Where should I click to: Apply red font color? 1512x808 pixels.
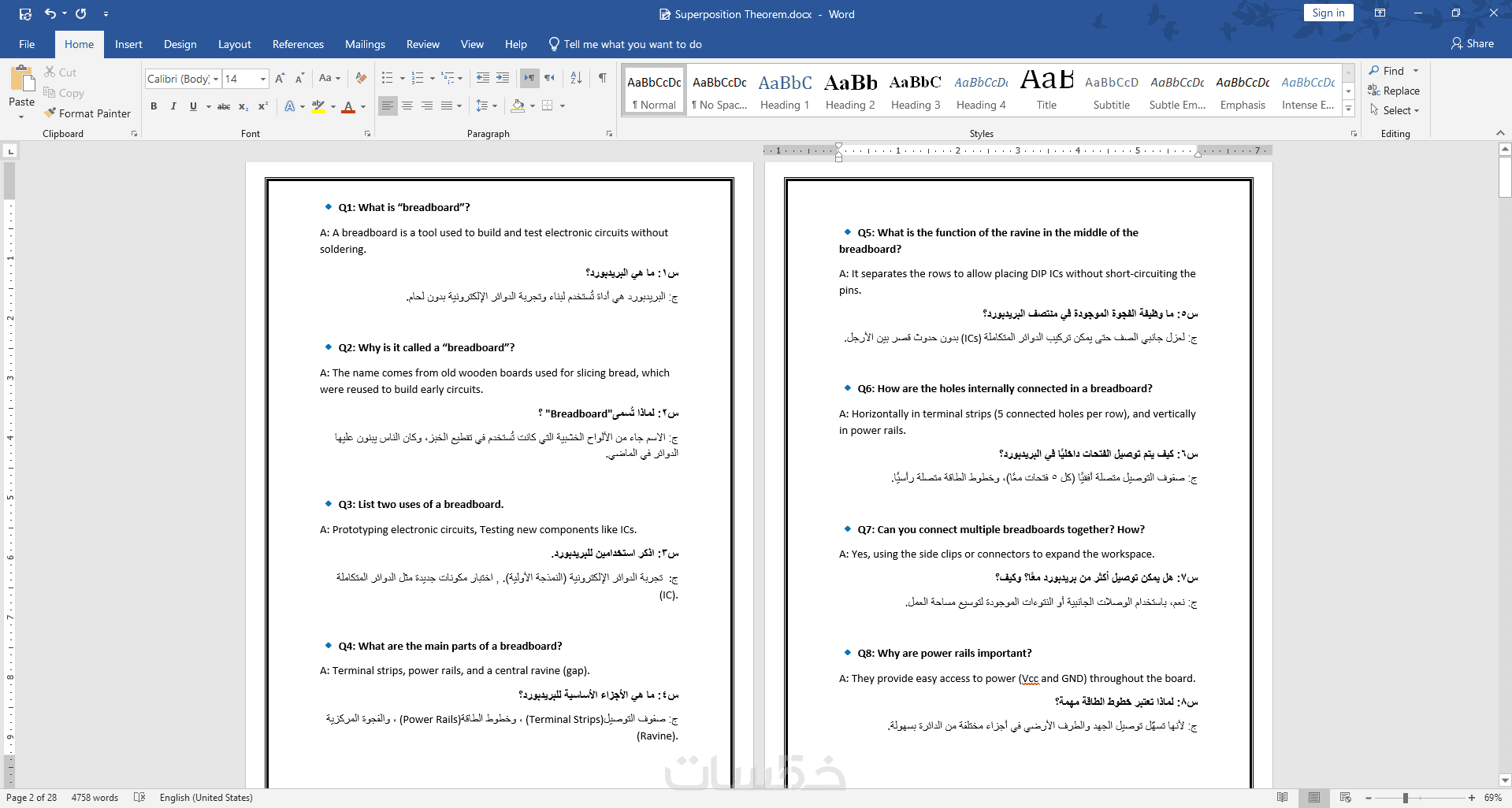(348, 106)
